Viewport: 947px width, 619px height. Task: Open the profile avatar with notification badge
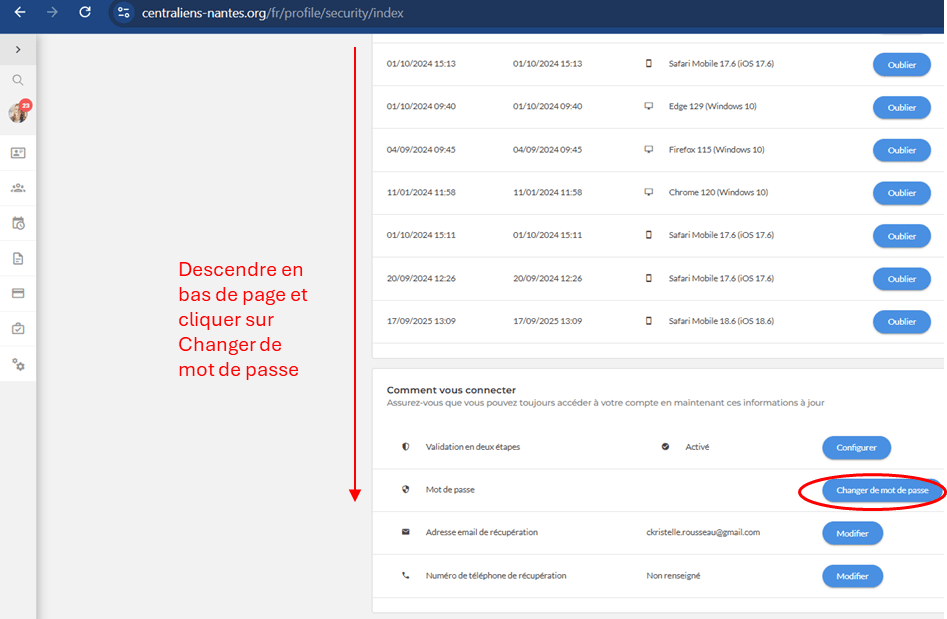click(x=18, y=113)
